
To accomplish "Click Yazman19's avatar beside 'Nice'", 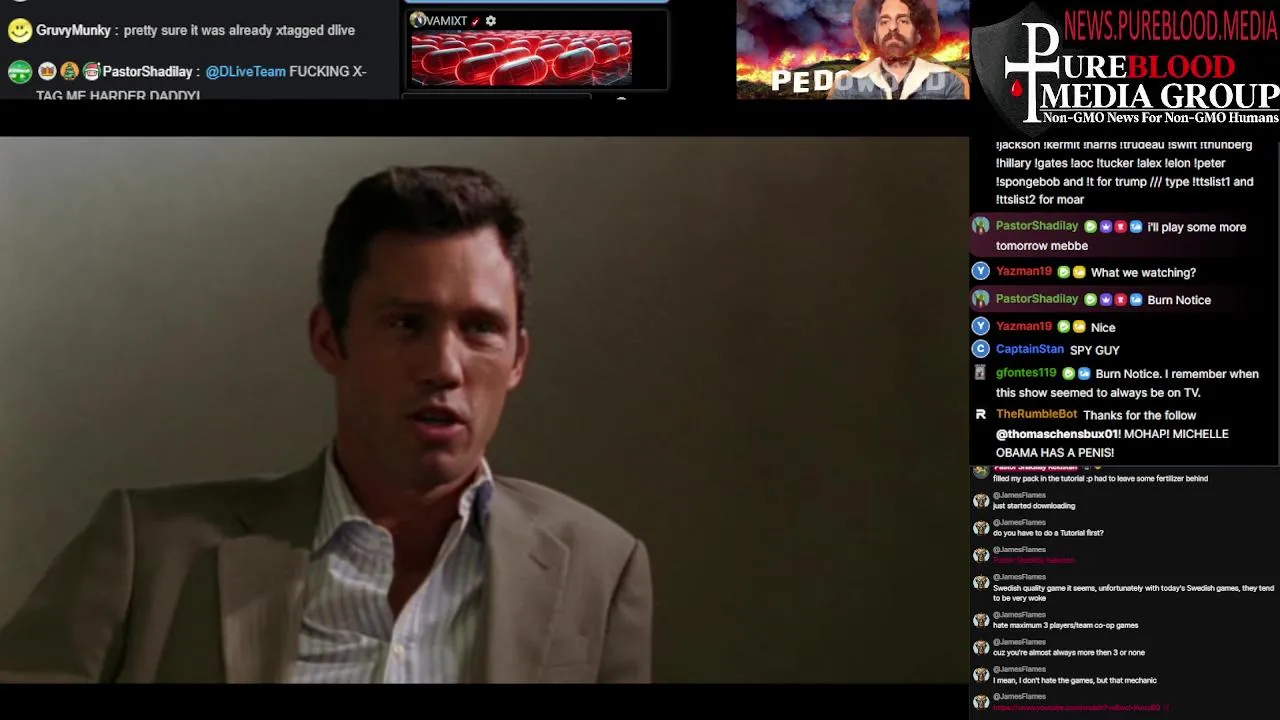I will click(x=980, y=326).
